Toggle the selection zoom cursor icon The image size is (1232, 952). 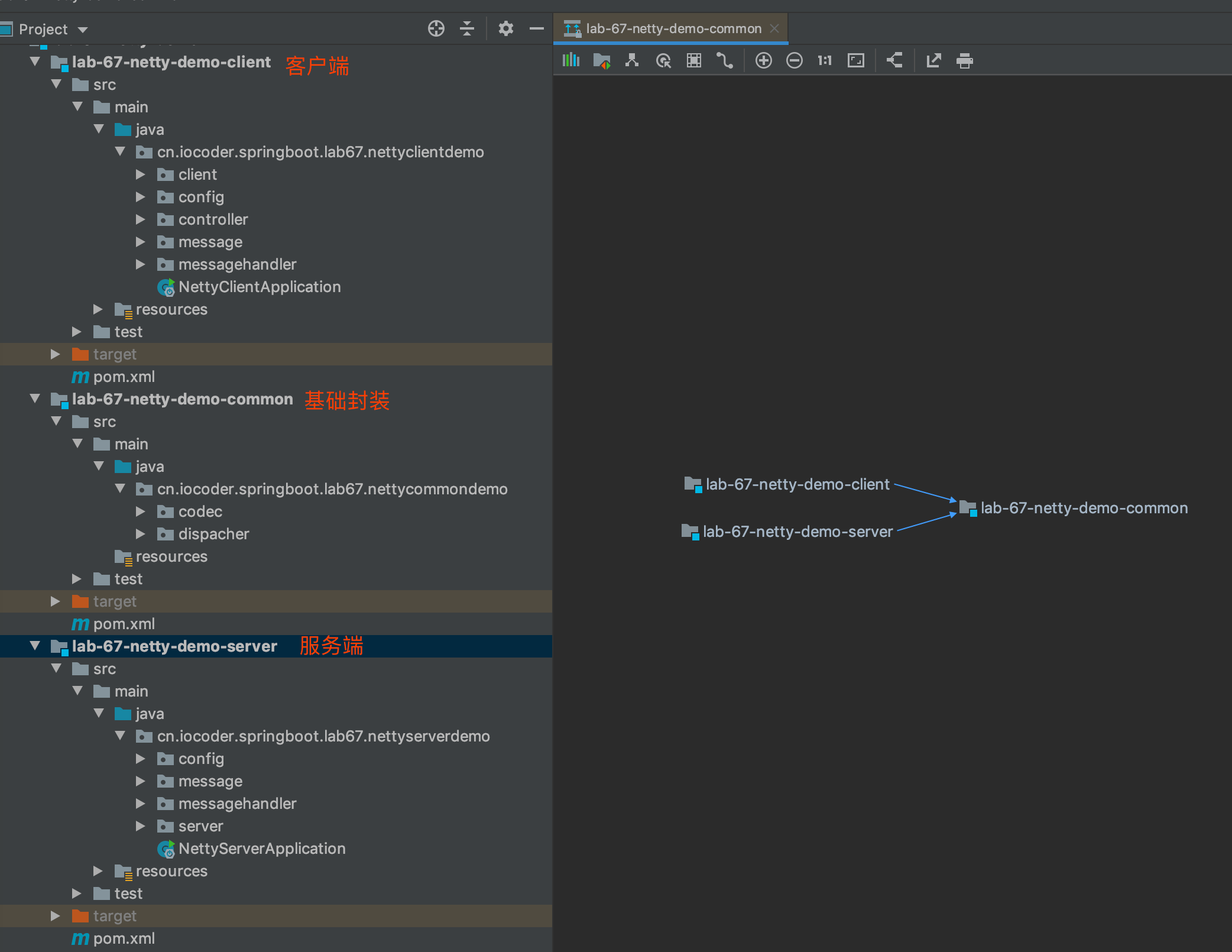pyautogui.click(x=663, y=60)
